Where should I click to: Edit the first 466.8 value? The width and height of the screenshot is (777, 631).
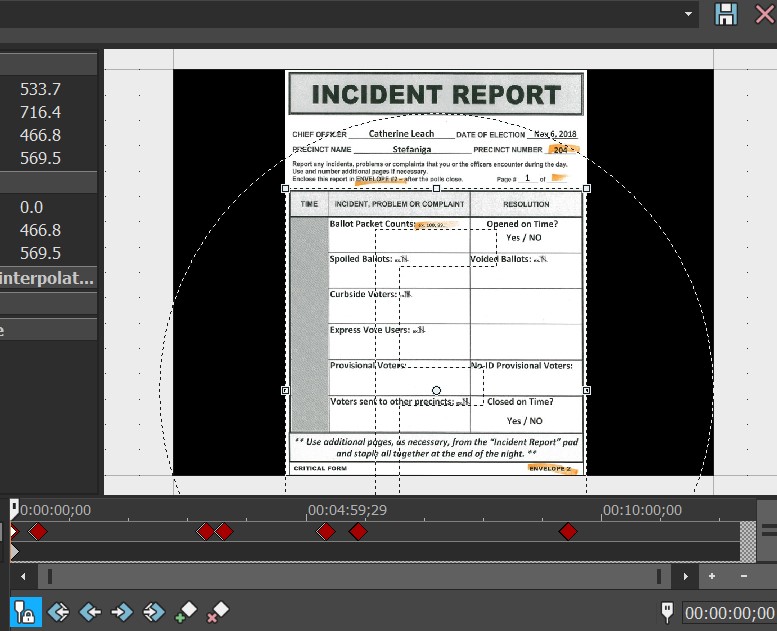tap(40, 135)
